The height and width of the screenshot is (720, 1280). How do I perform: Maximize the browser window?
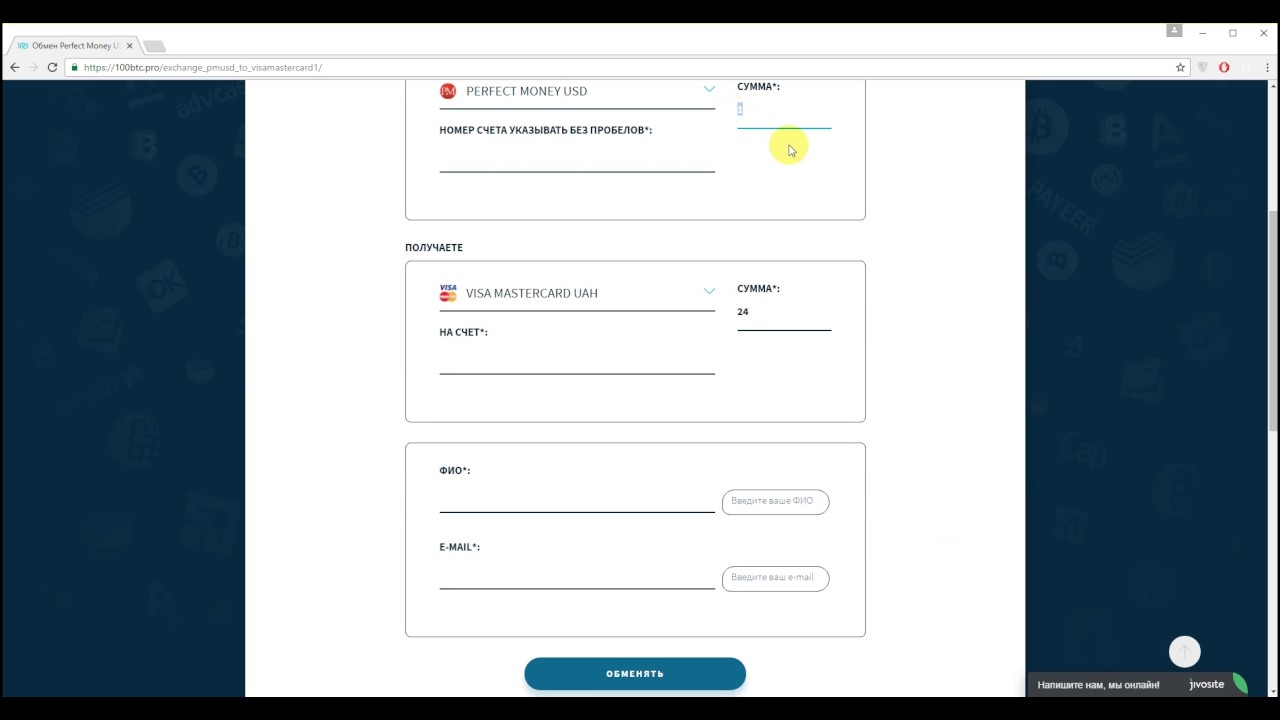click(x=1233, y=33)
